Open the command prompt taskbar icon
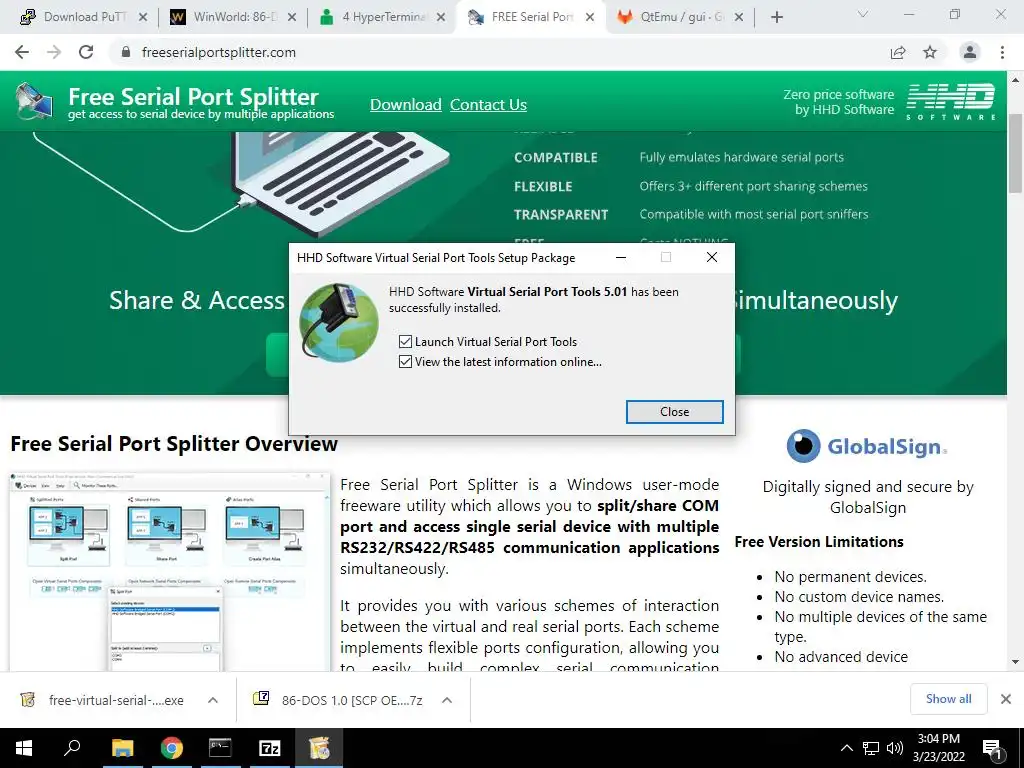 tap(220, 748)
